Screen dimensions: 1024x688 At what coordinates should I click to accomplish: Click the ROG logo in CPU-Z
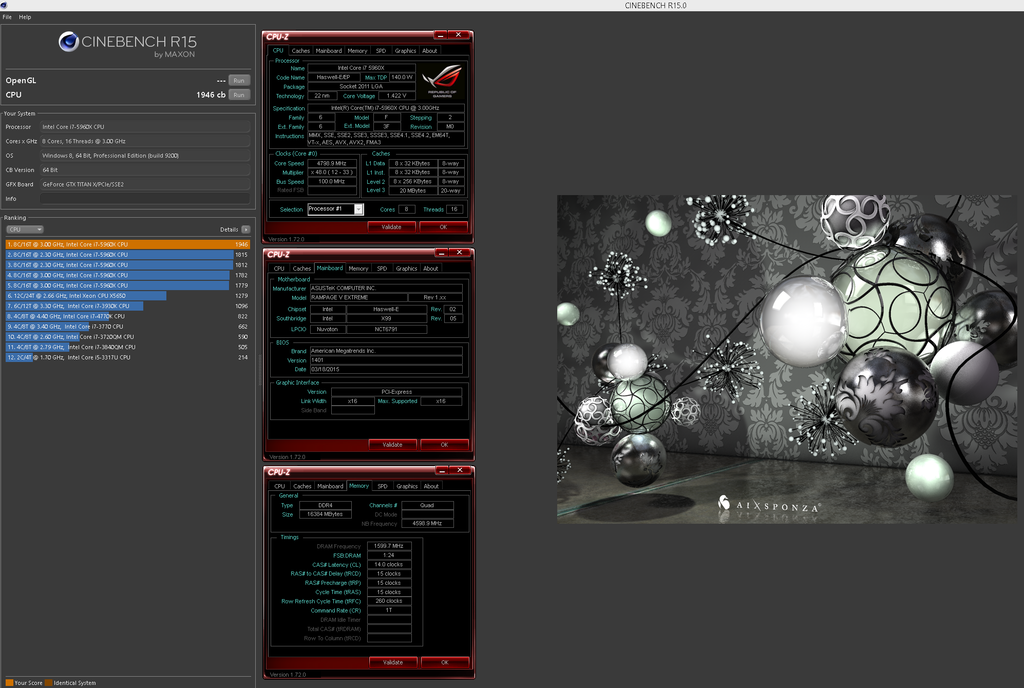click(x=443, y=80)
